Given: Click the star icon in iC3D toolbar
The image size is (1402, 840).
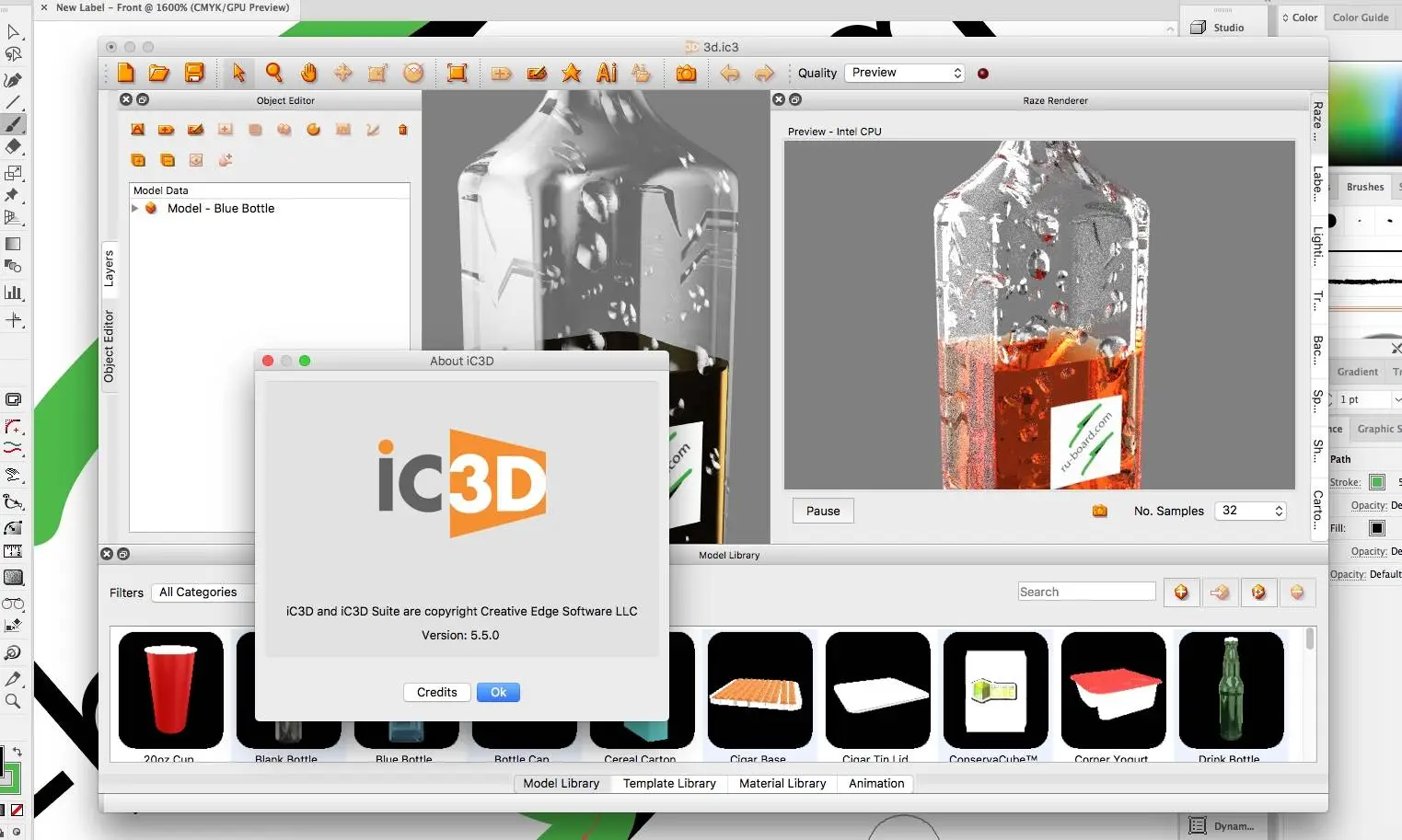Looking at the screenshot, I should (572, 73).
